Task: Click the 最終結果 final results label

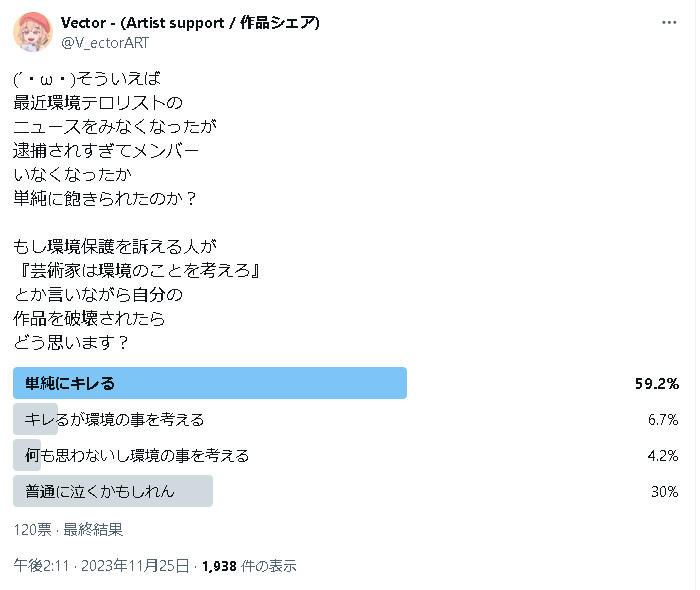Action: click(x=93, y=529)
